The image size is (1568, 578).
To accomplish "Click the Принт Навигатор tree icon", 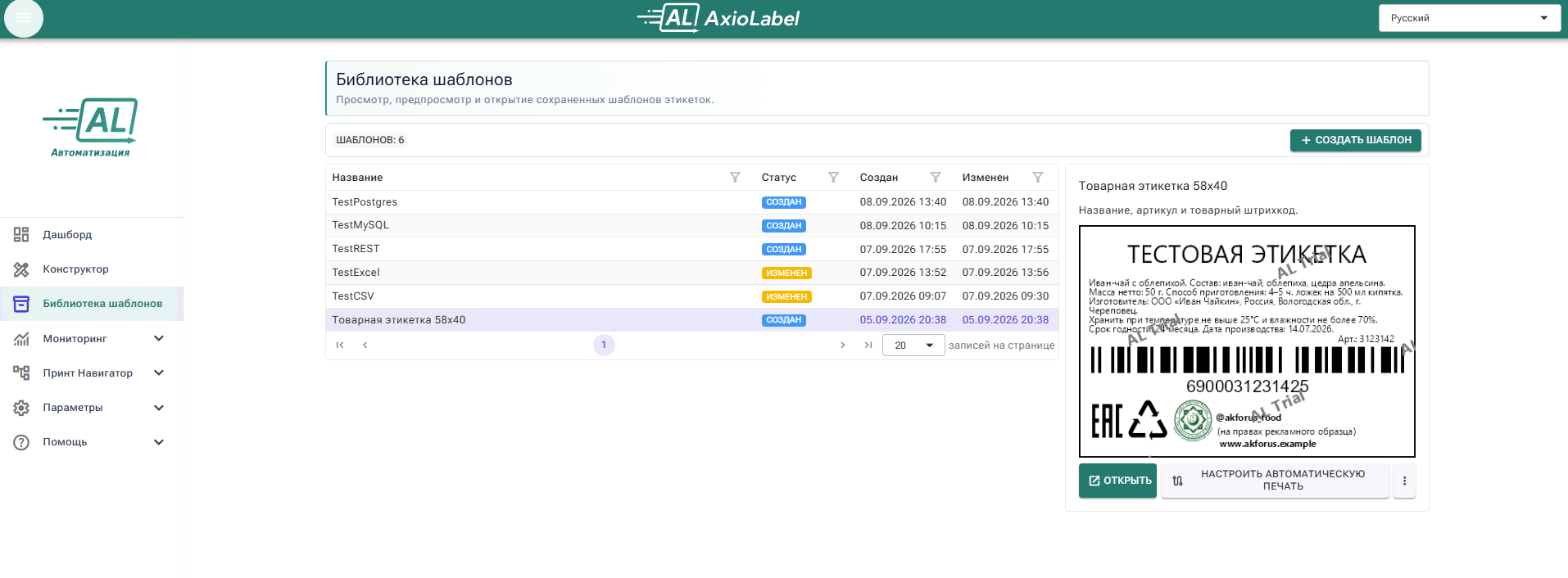I will pos(21,373).
